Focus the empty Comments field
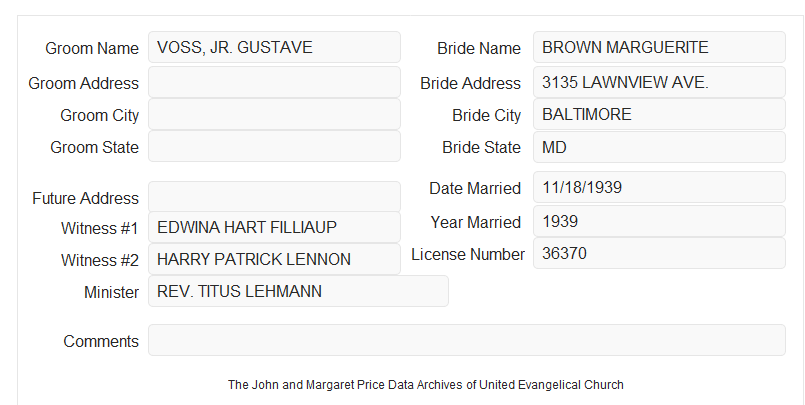The height and width of the screenshot is (405, 805). (467, 340)
